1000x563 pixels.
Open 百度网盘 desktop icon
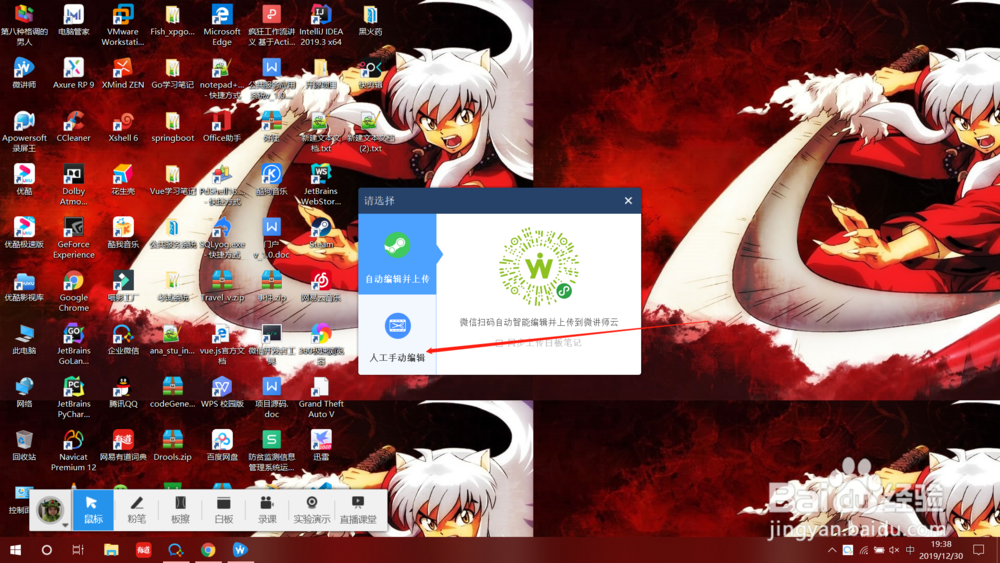click(x=222, y=445)
